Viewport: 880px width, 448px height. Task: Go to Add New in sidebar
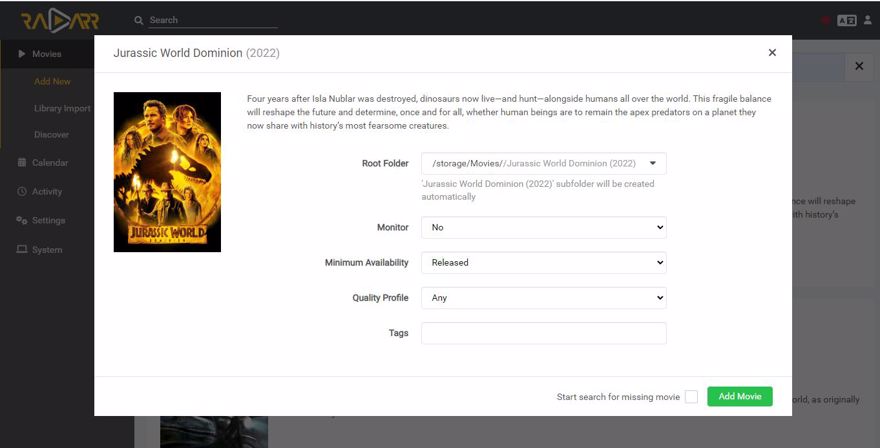[x=52, y=81]
